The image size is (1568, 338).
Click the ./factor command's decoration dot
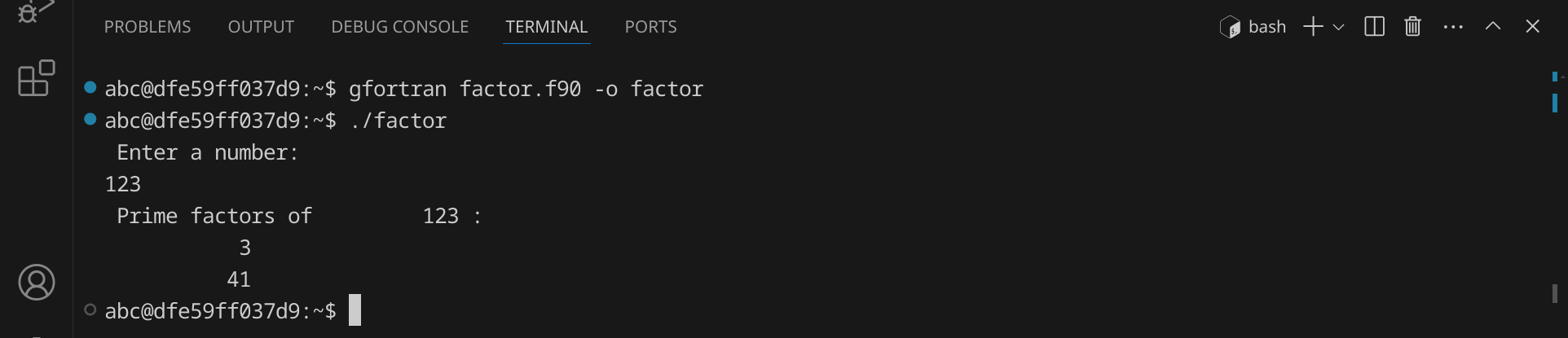(90, 120)
